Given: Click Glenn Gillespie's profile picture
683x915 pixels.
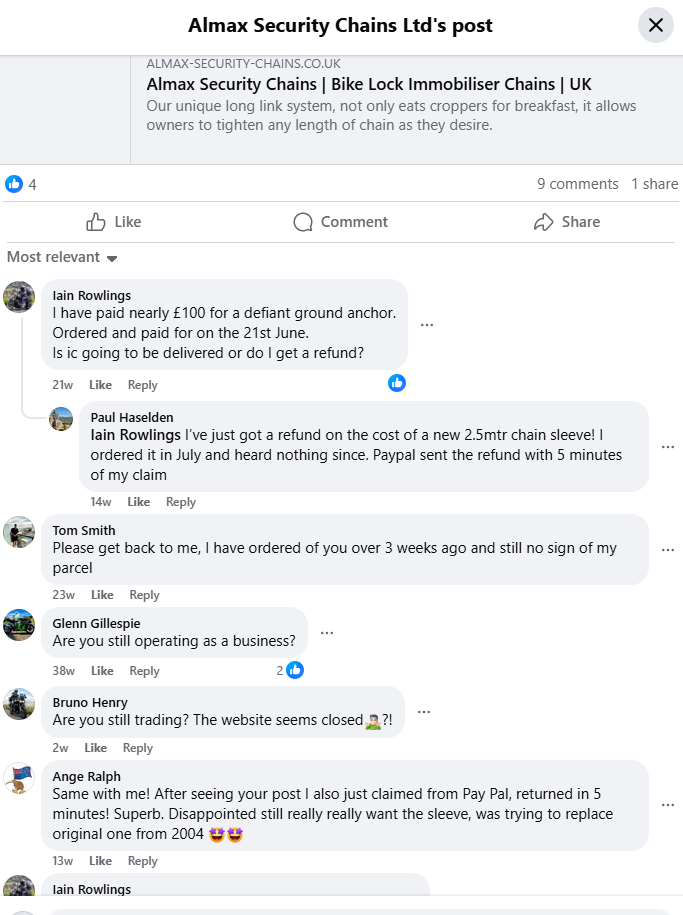Looking at the screenshot, I should pyautogui.click(x=20, y=625).
